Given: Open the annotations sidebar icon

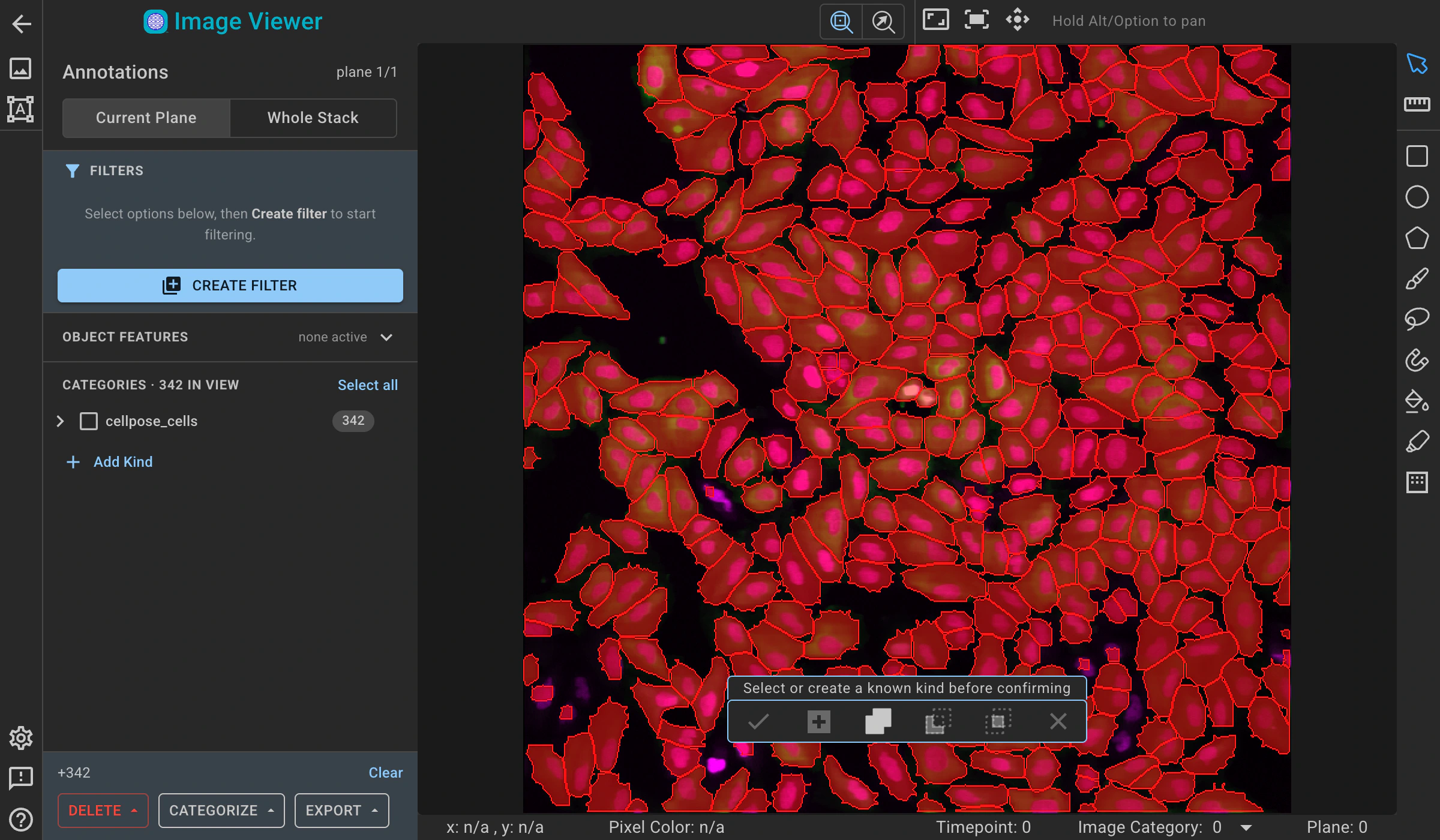Looking at the screenshot, I should tap(20, 109).
